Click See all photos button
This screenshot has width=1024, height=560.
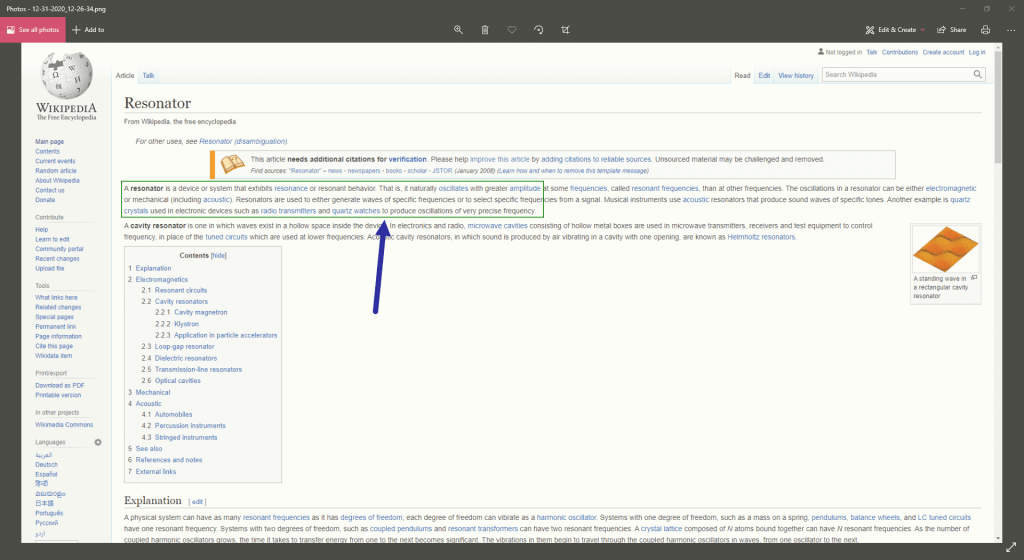33,29
